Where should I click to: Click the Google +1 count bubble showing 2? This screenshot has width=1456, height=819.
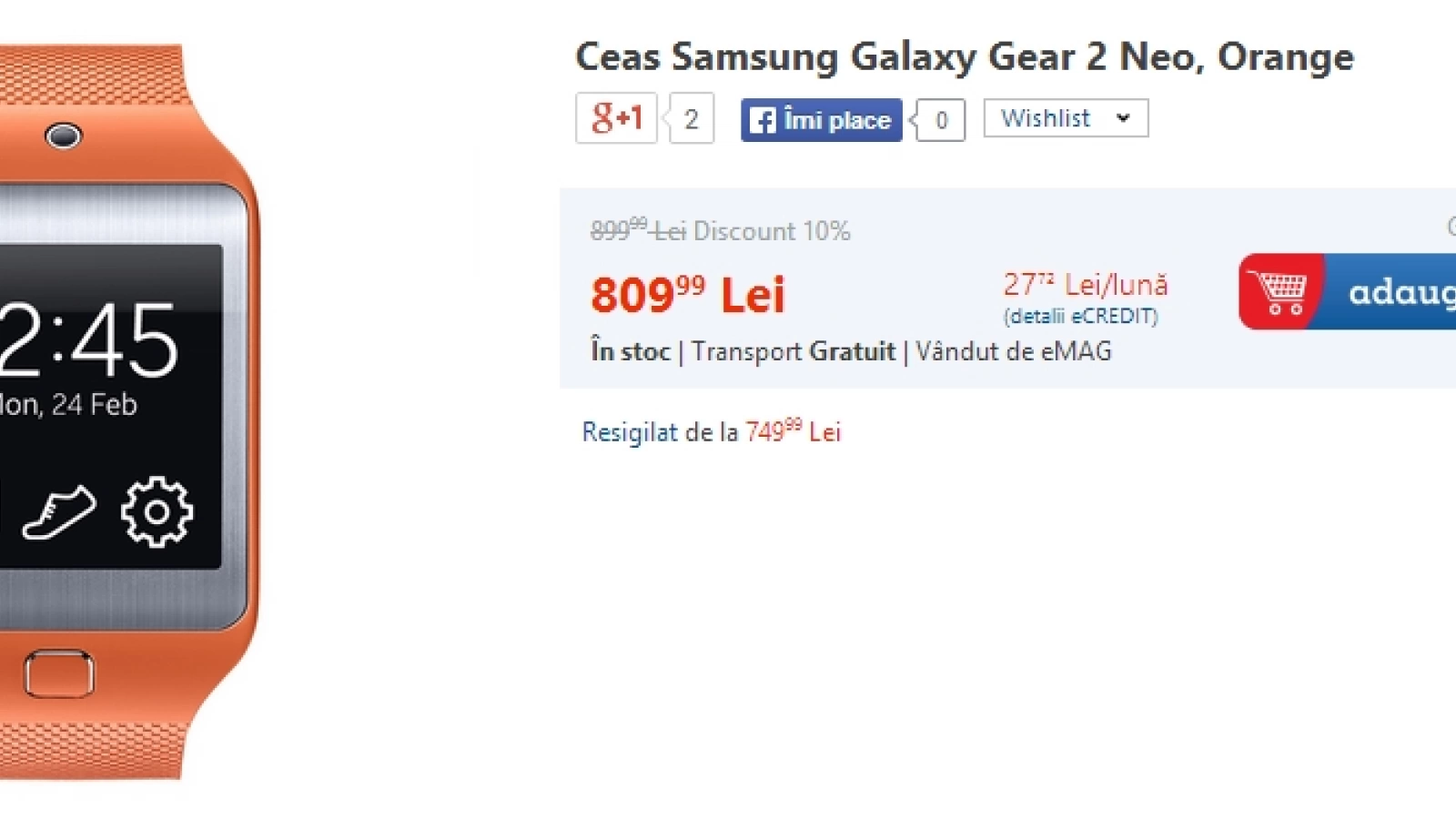click(691, 118)
